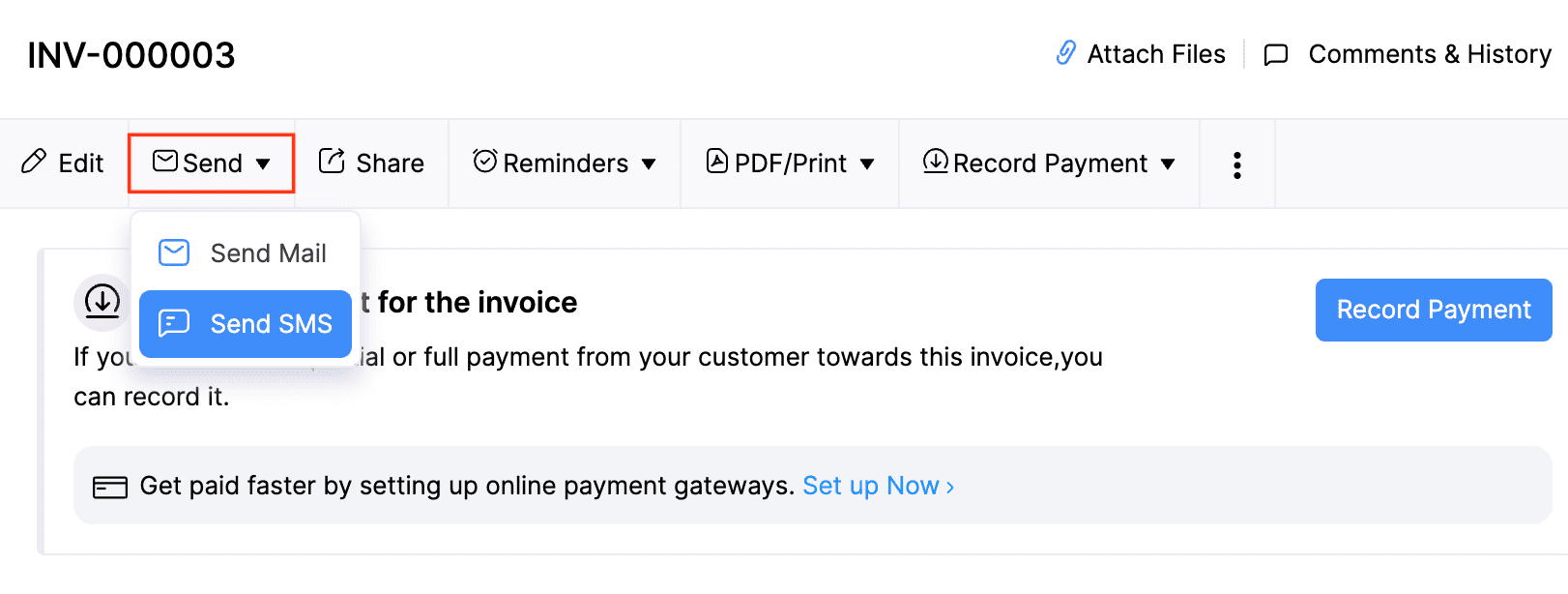Open the Set up Now link
The image size is (1568, 594).
click(x=878, y=486)
